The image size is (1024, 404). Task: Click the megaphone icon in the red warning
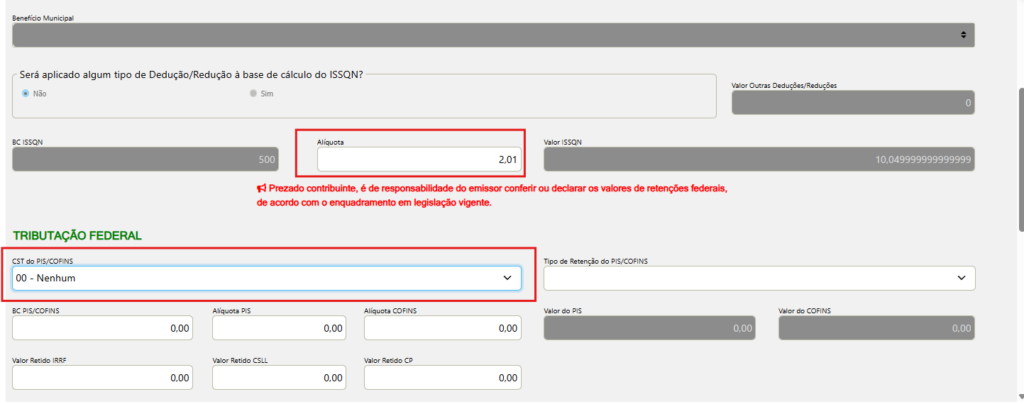[x=262, y=188]
